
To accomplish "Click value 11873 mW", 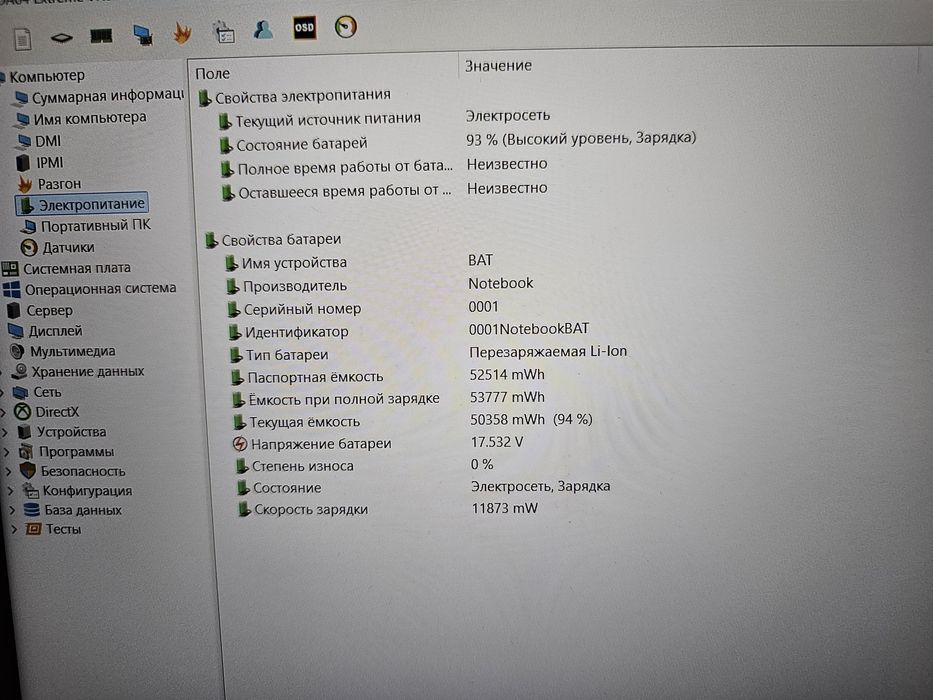I will click(x=505, y=508).
